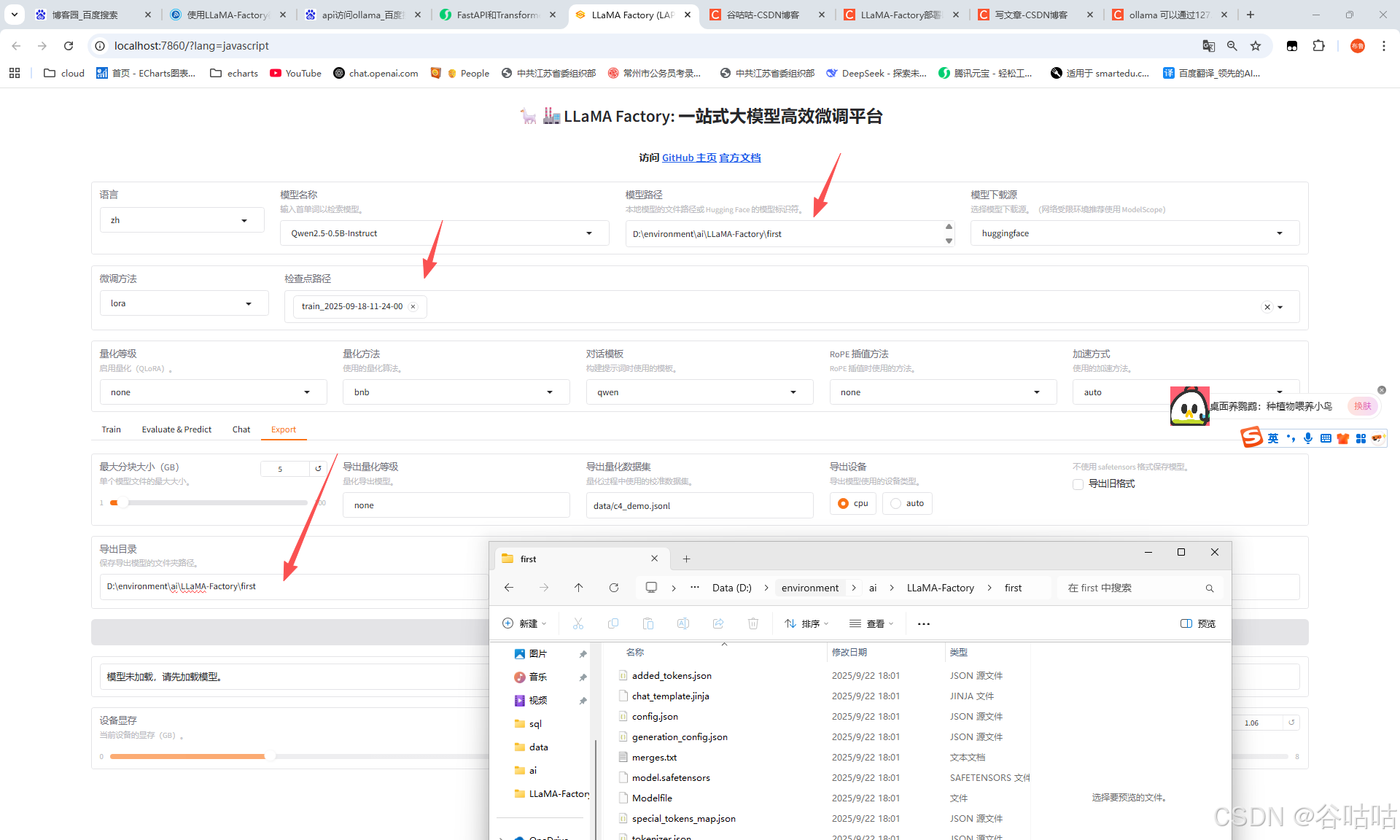Click the zoom magnifier in address bar

1232,46
